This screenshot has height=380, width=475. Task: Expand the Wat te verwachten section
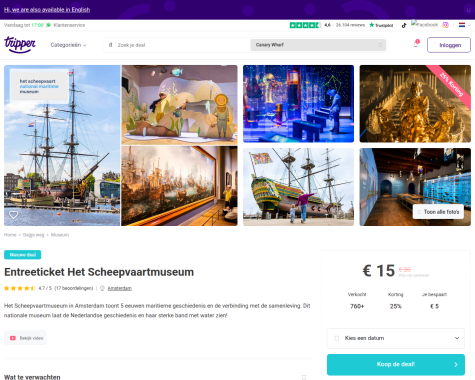pos(304,377)
